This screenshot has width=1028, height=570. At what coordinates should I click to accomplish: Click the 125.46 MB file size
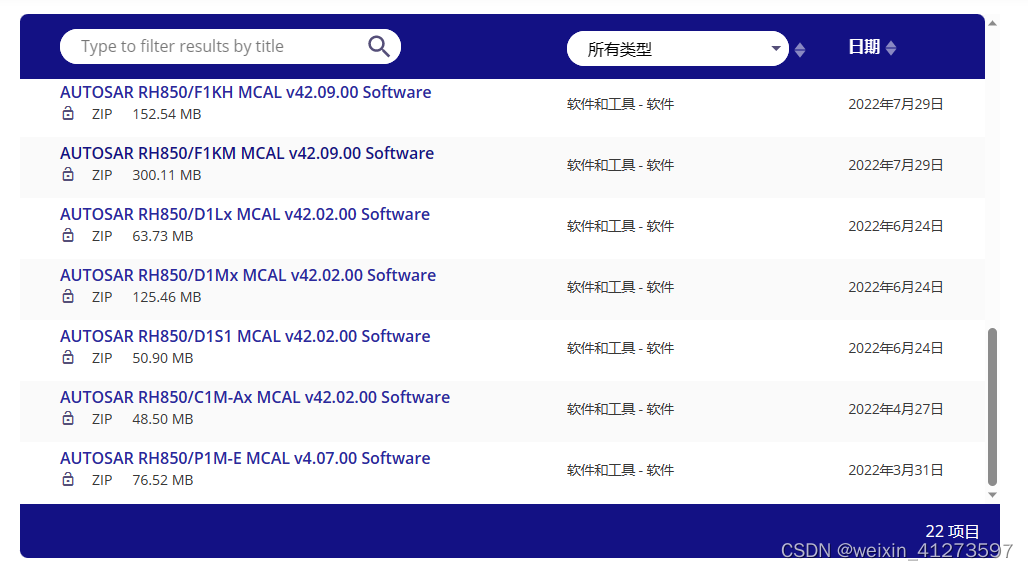click(x=167, y=297)
